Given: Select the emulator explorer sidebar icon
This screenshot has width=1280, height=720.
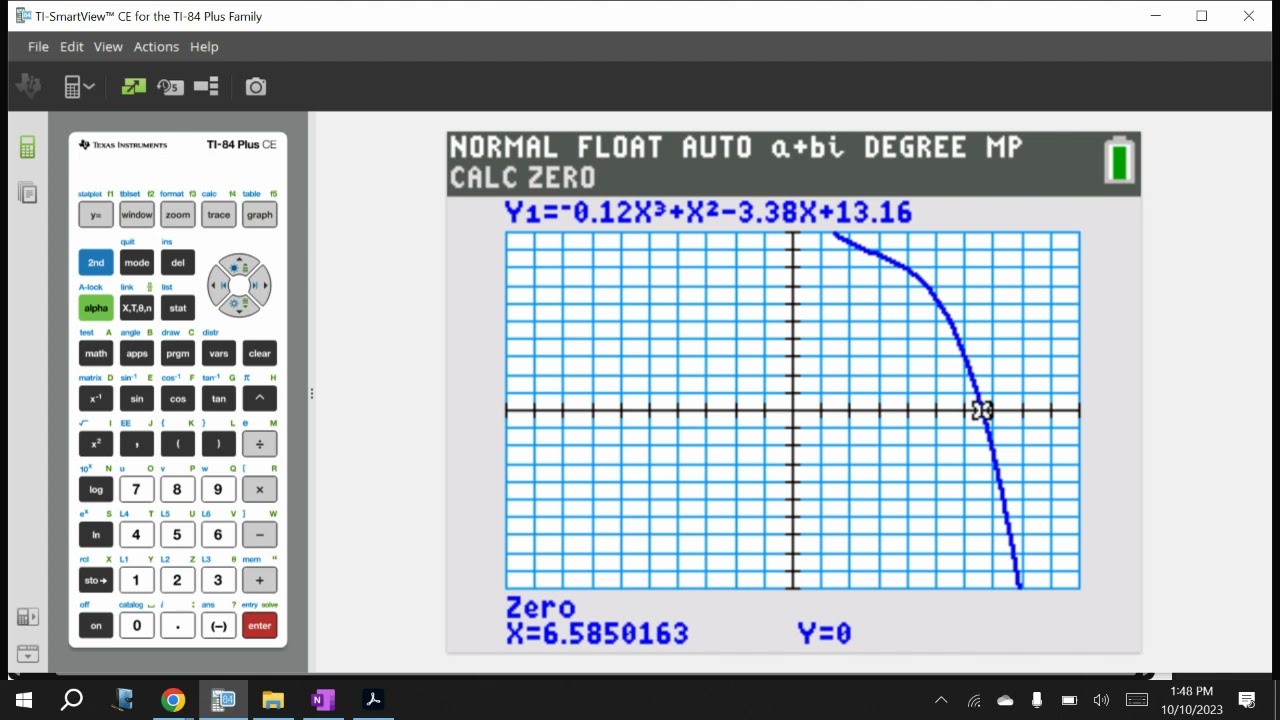Looking at the screenshot, I should pyautogui.click(x=27, y=193).
